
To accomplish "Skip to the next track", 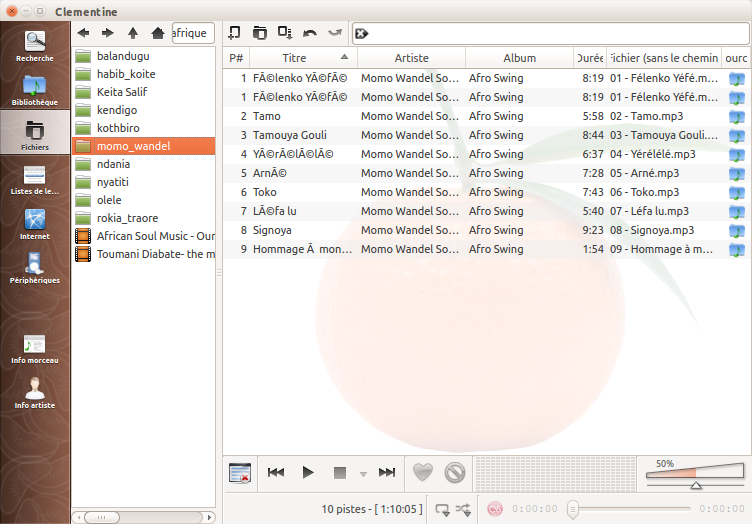I will (387, 473).
